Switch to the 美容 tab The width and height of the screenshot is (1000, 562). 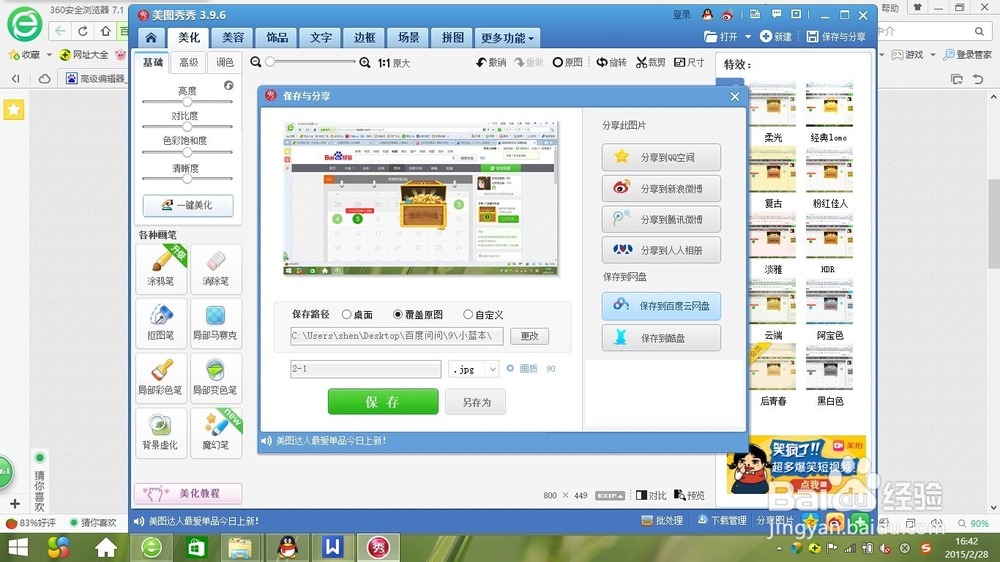tap(233, 38)
